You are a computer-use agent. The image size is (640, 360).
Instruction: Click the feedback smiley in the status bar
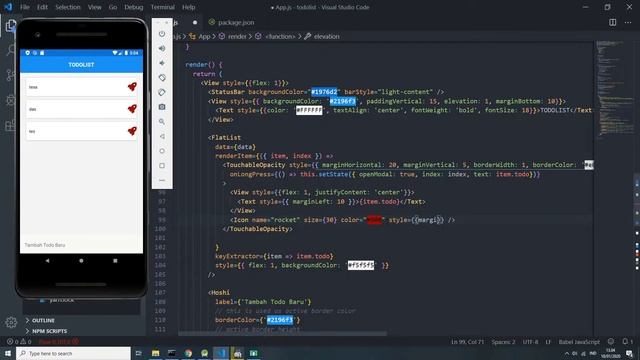(x=611, y=342)
